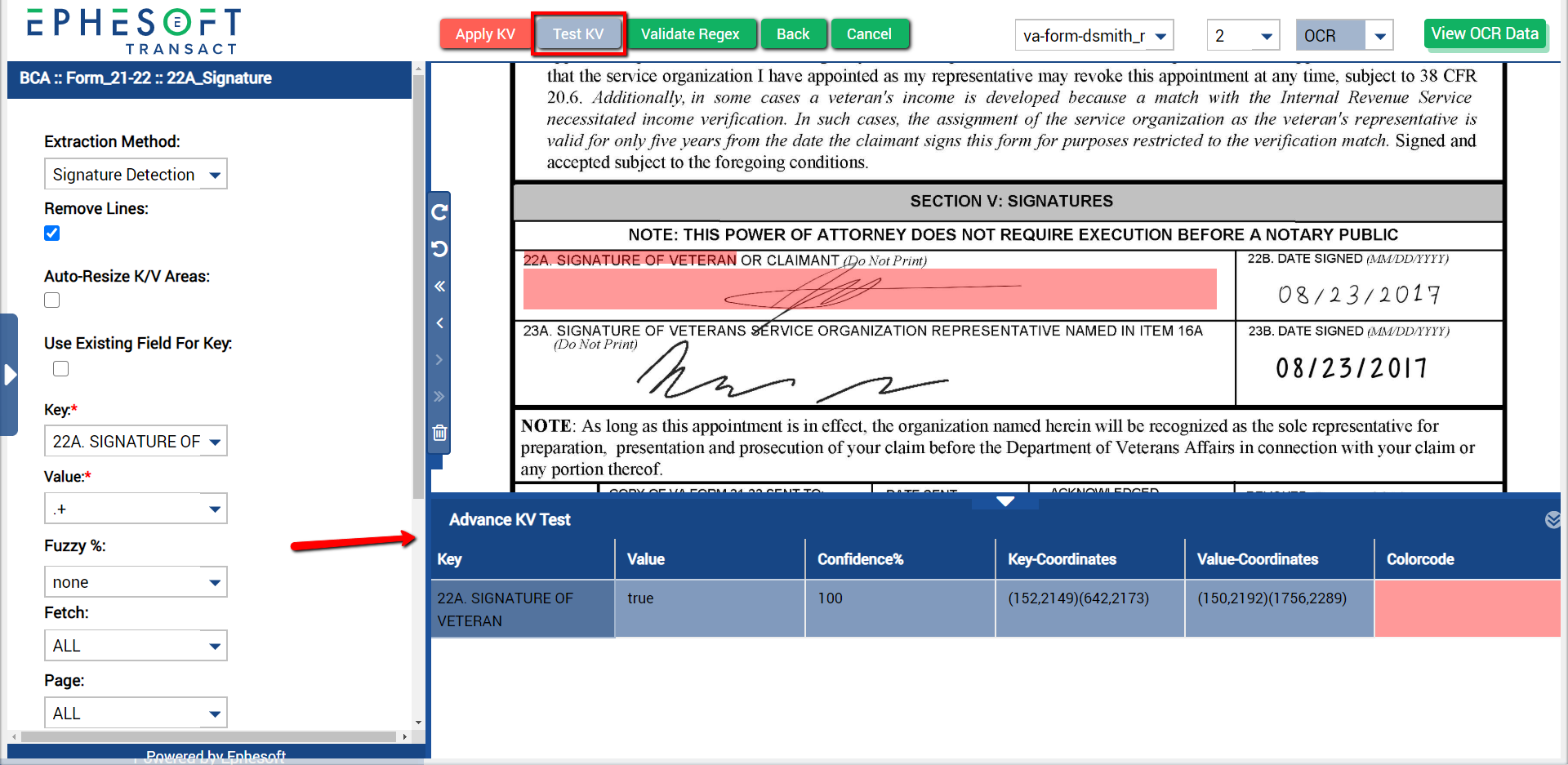This screenshot has width=1568, height=765.
Task: Open the Extraction Method dropdown
Action: [136, 174]
